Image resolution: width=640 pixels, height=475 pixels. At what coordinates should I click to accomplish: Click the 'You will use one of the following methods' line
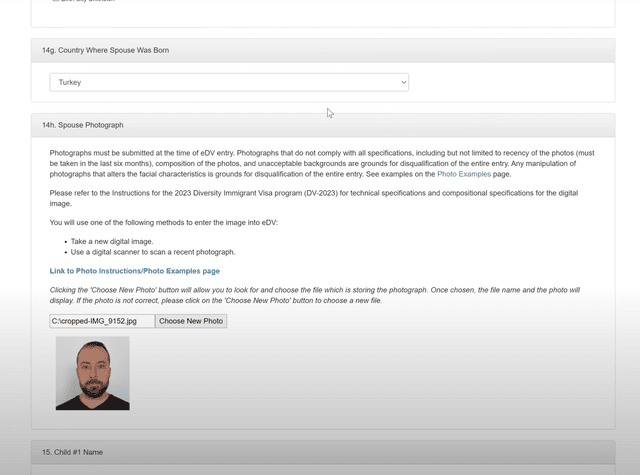tap(164, 223)
